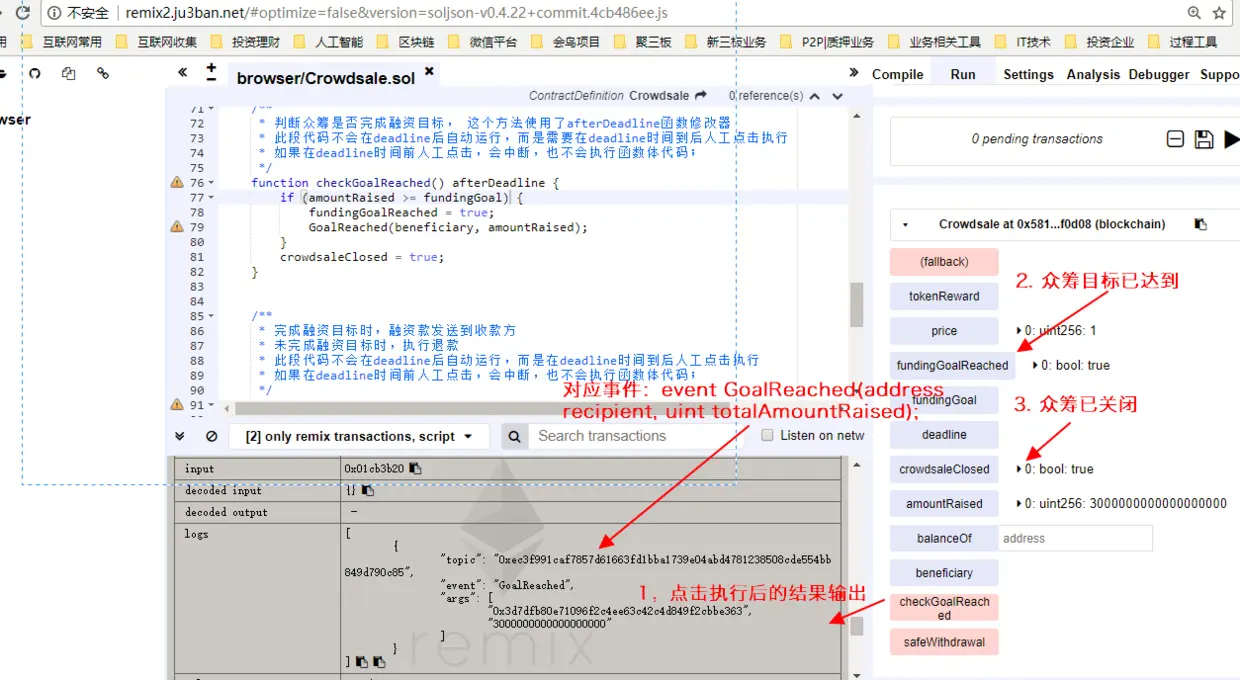Screen dimensions: 1240x680
Task: Click the fold arrow on code line 76
Action: pos(213,183)
